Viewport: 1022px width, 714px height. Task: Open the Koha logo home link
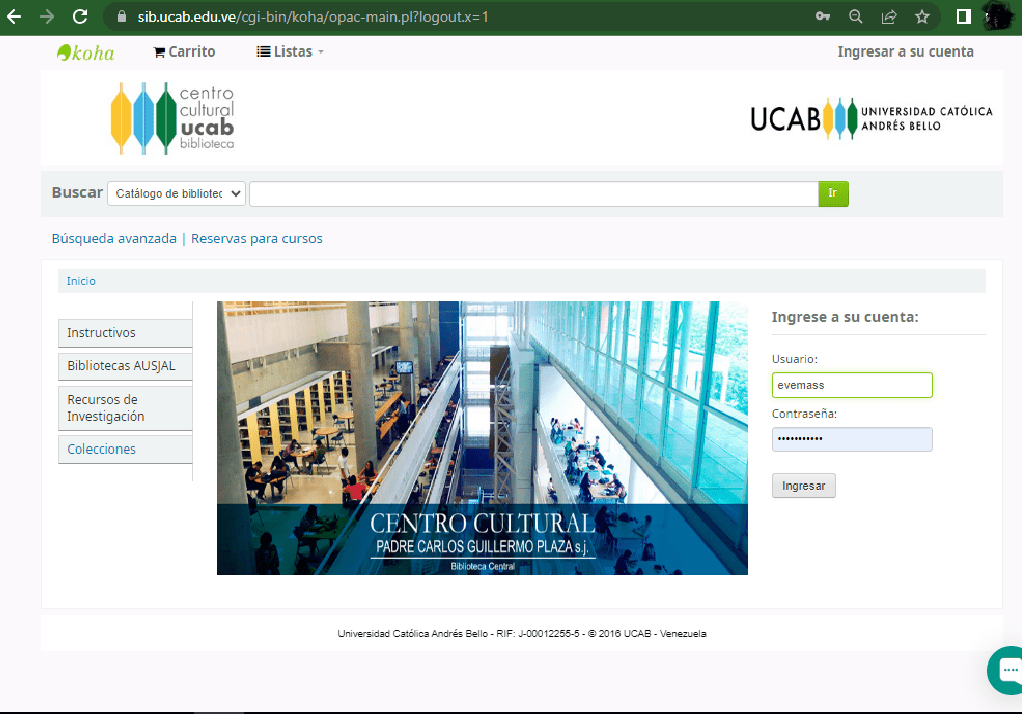85,52
